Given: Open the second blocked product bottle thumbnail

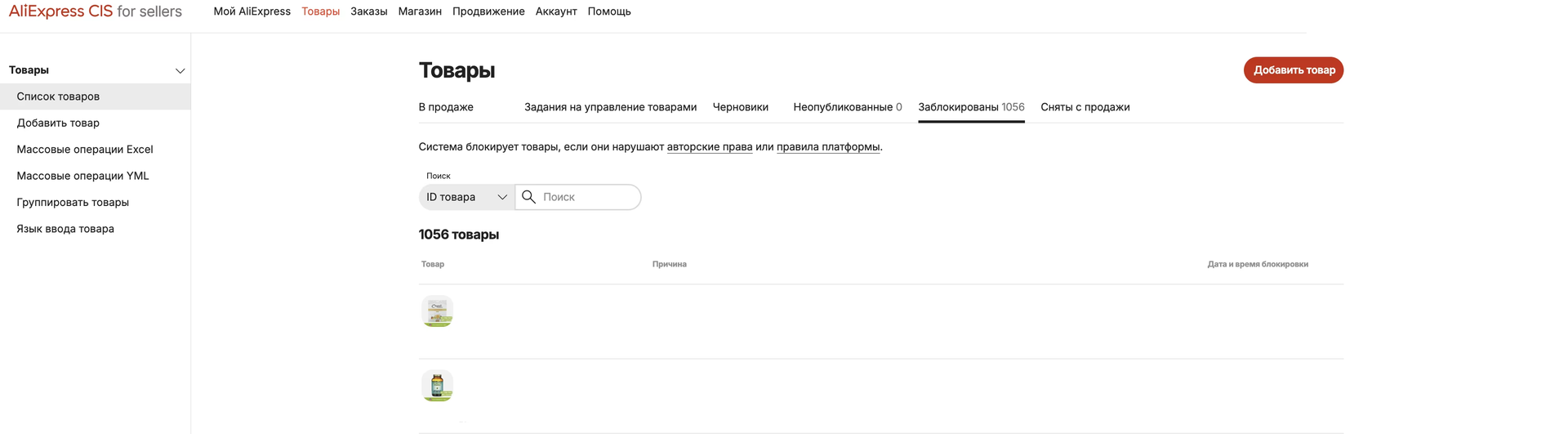Looking at the screenshot, I should point(437,386).
